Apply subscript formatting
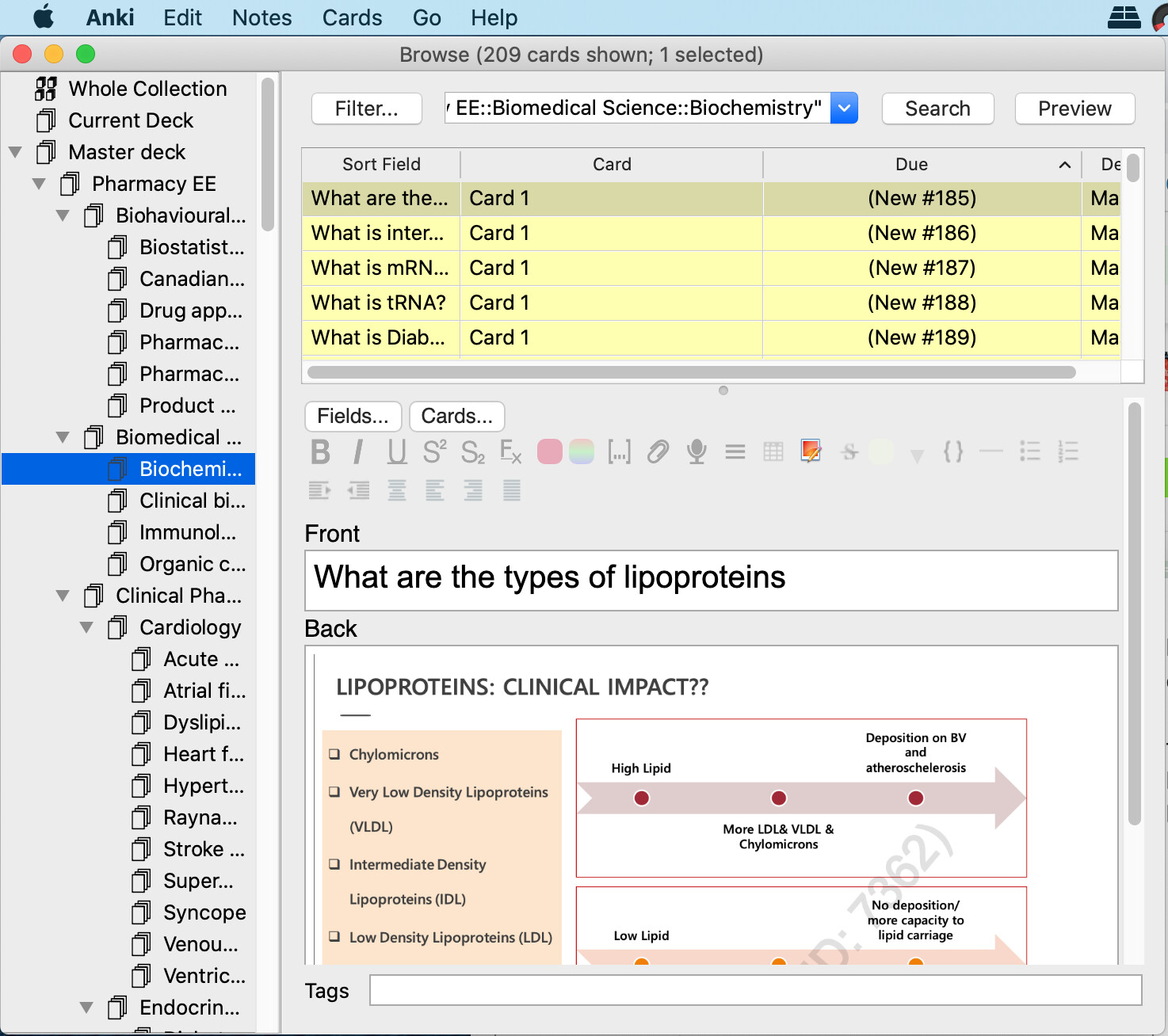The width and height of the screenshot is (1168, 1036). (x=473, y=452)
